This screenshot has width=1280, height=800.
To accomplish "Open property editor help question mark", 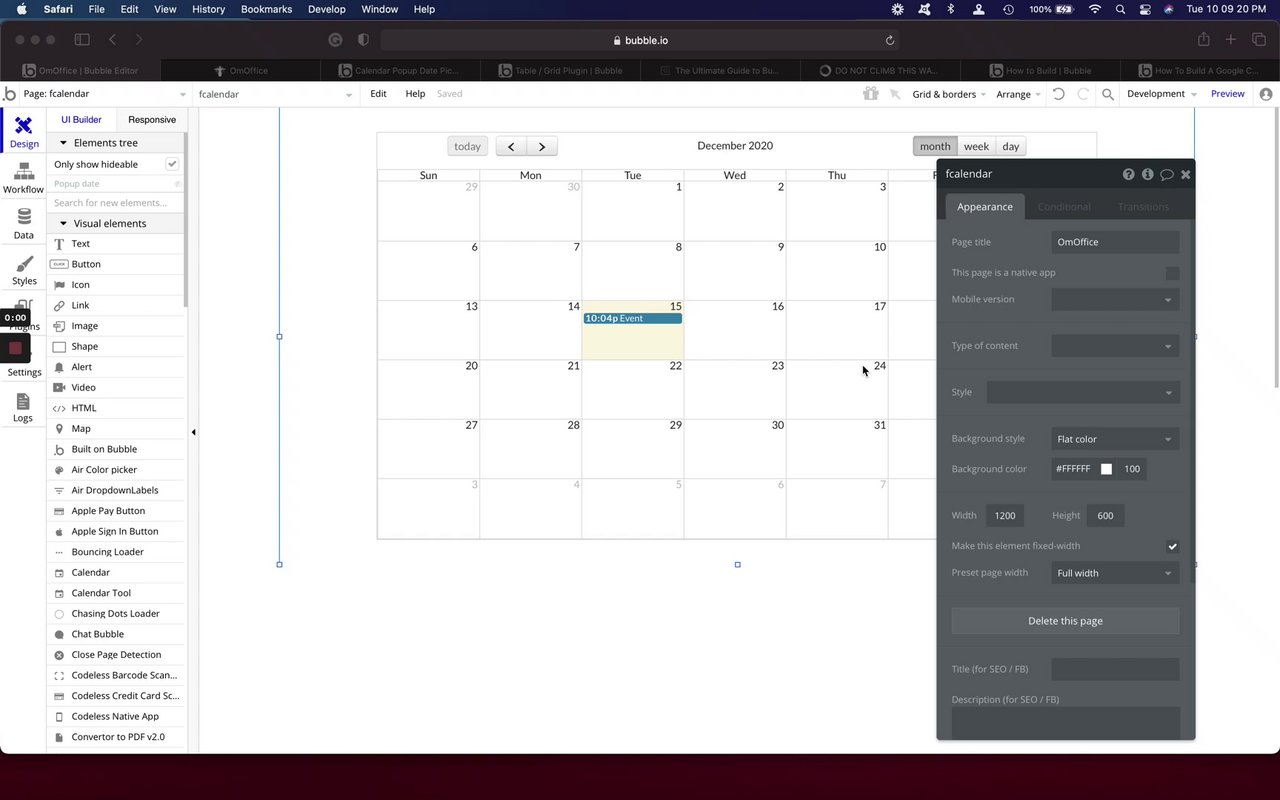I will [x=1129, y=174].
